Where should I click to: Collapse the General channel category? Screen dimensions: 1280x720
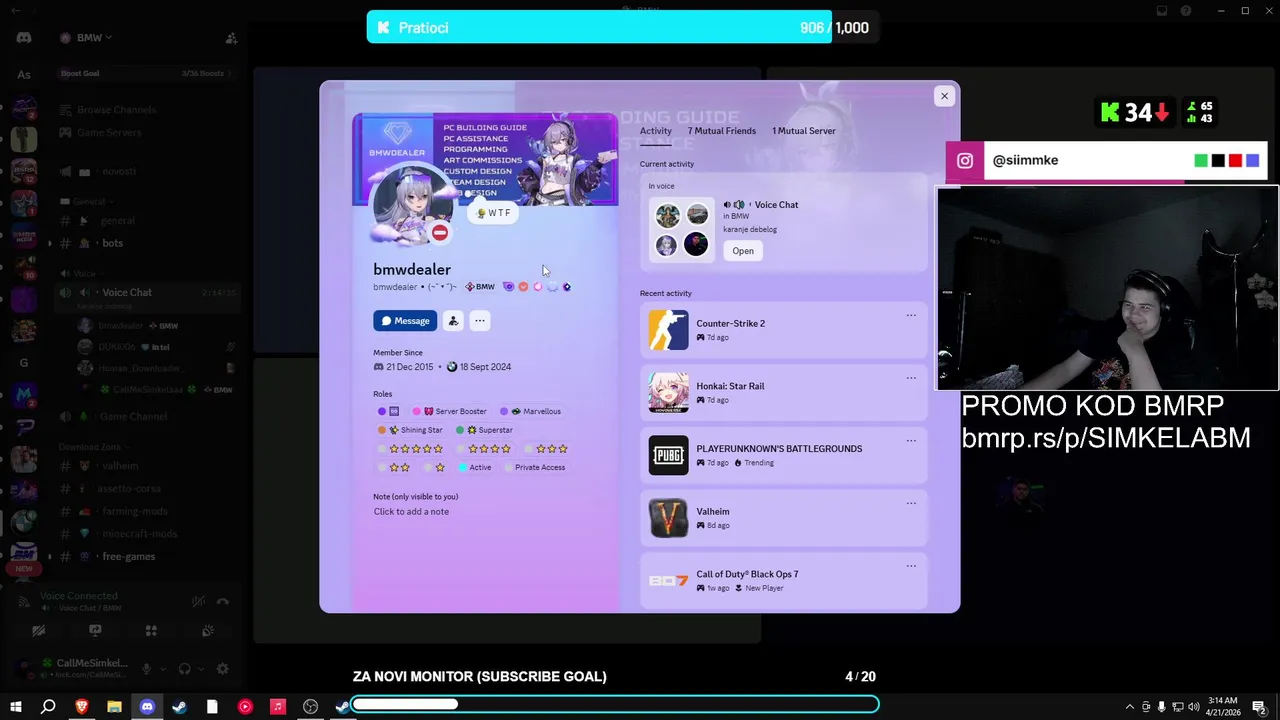click(x=88, y=201)
